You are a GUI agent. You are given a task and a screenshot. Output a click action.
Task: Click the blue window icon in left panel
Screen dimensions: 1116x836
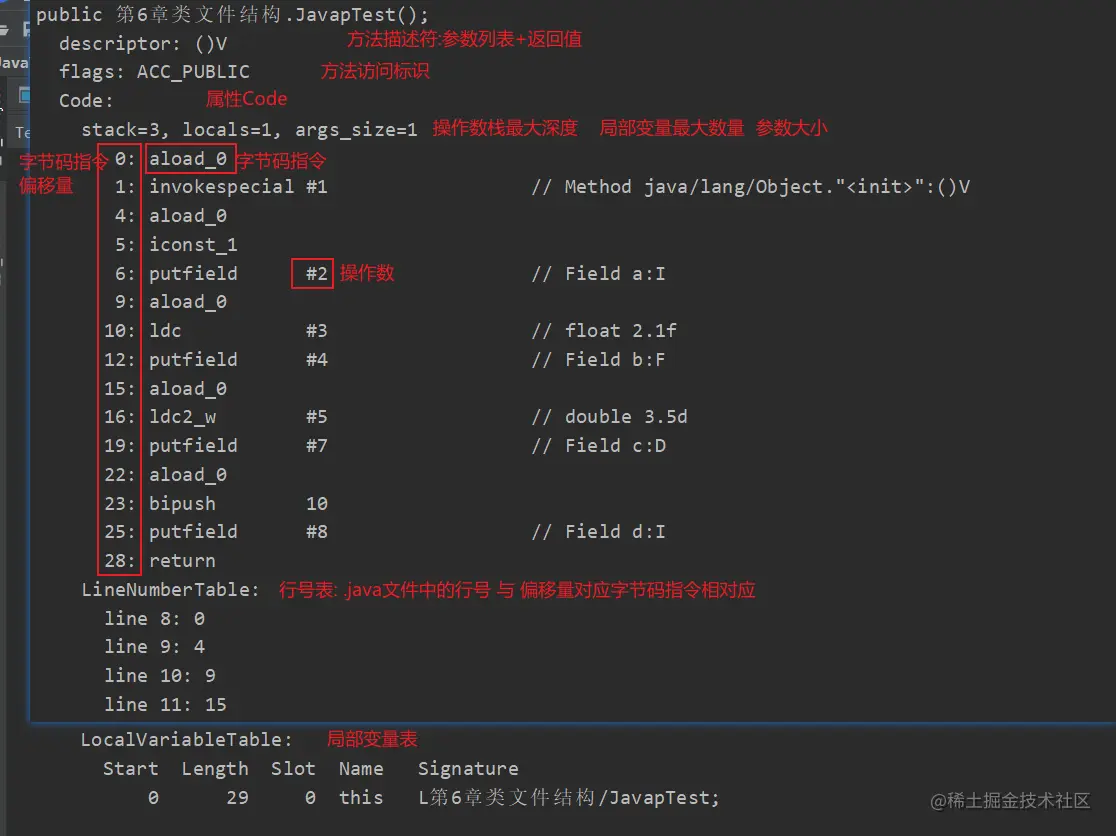click(25, 95)
